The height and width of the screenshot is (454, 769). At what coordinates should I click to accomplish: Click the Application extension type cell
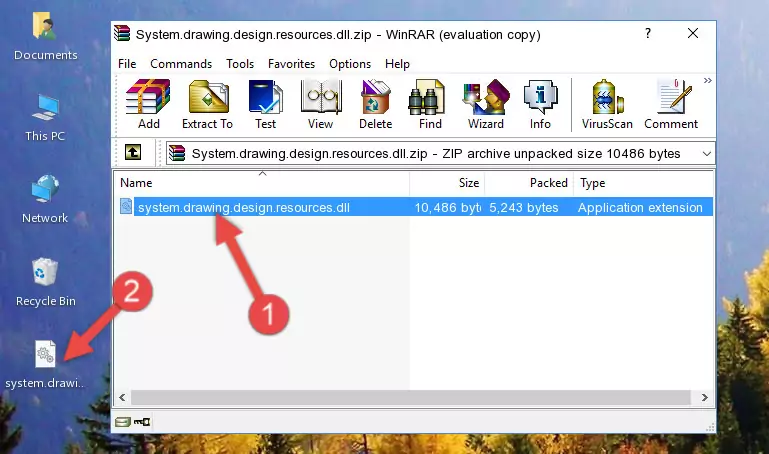coord(640,208)
